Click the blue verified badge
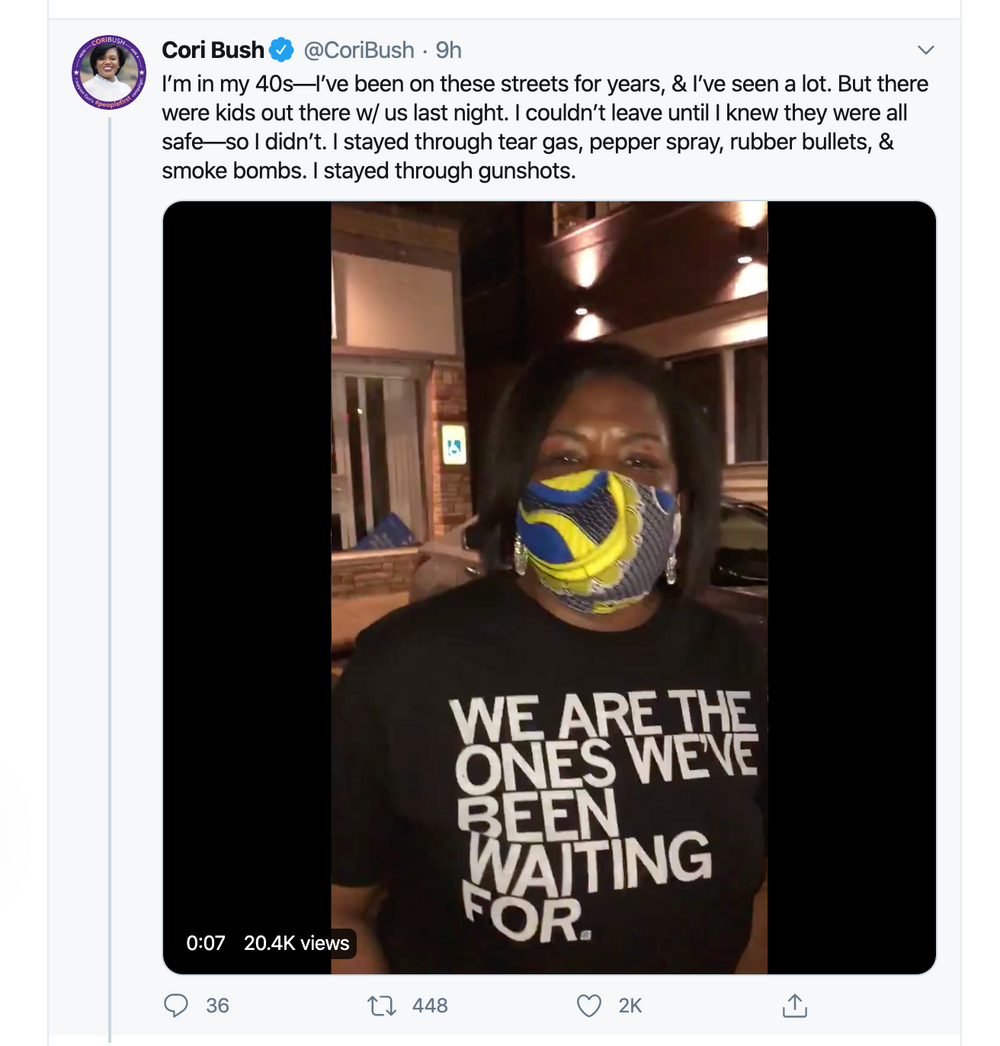Image resolution: width=1000 pixels, height=1046 pixels. point(283,50)
